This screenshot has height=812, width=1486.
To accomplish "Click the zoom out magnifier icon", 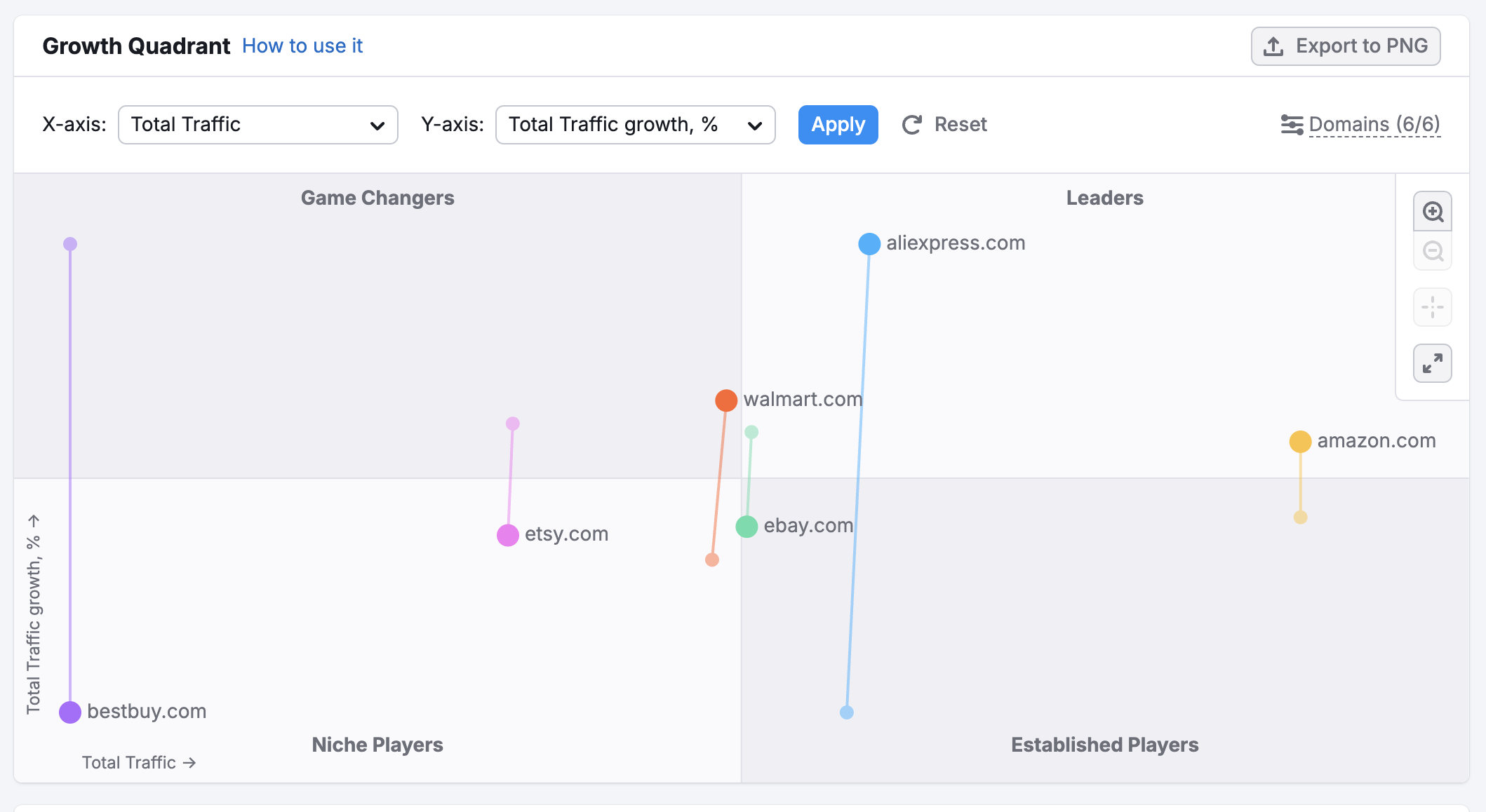I will [1432, 251].
